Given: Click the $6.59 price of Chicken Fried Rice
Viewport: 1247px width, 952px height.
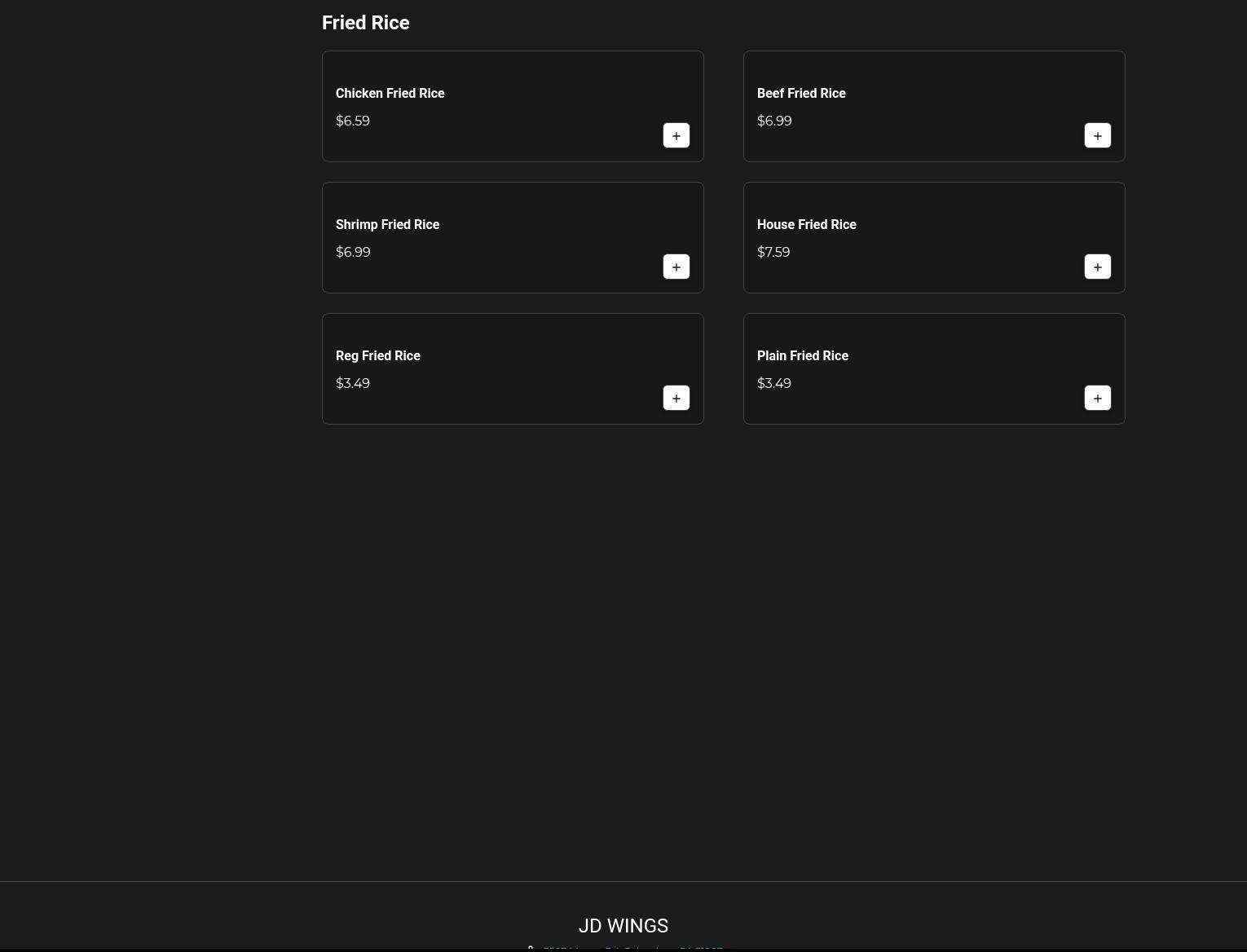Looking at the screenshot, I should [x=353, y=121].
